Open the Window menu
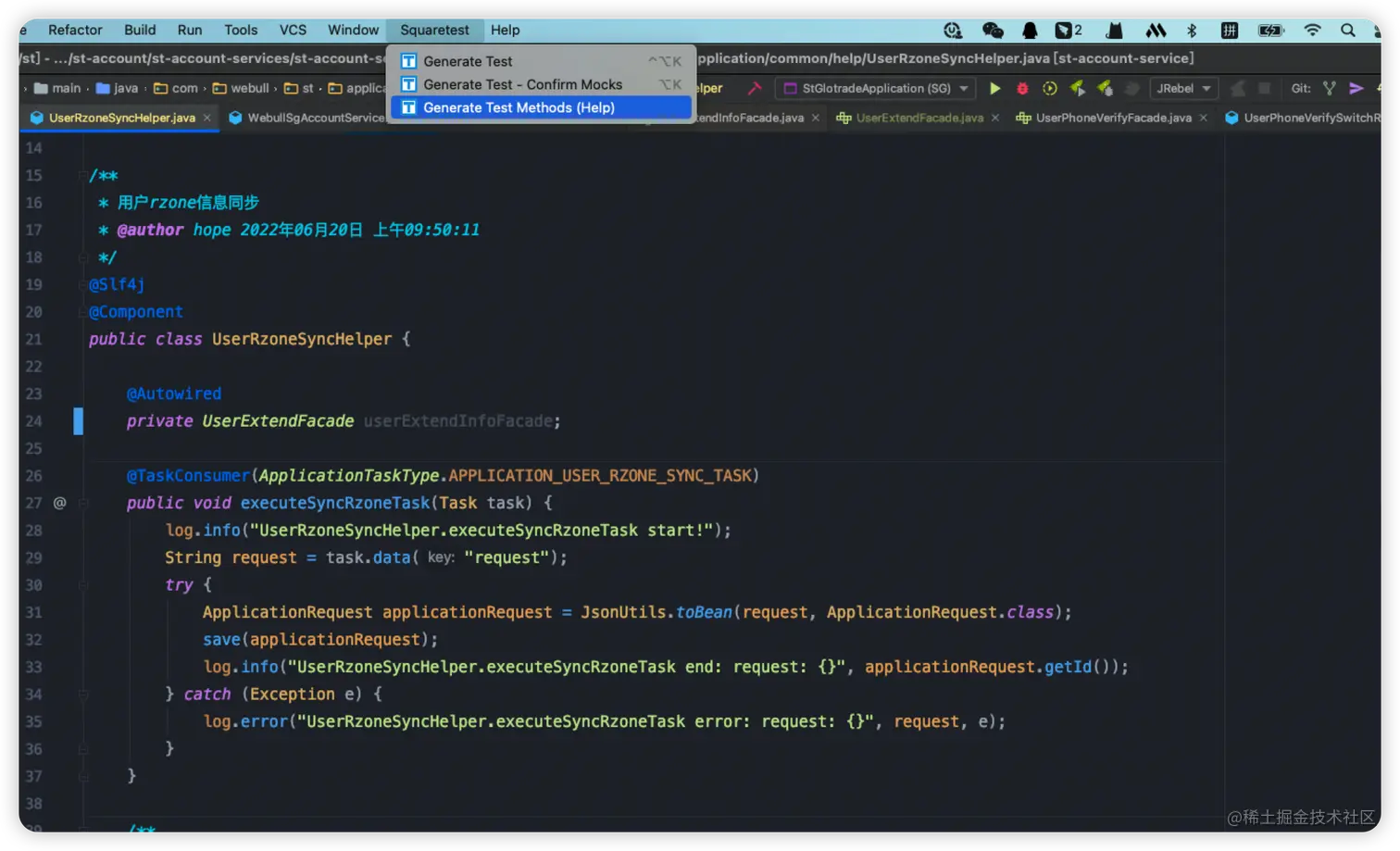Screen dimensions: 1400x851 click(x=353, y=31)
